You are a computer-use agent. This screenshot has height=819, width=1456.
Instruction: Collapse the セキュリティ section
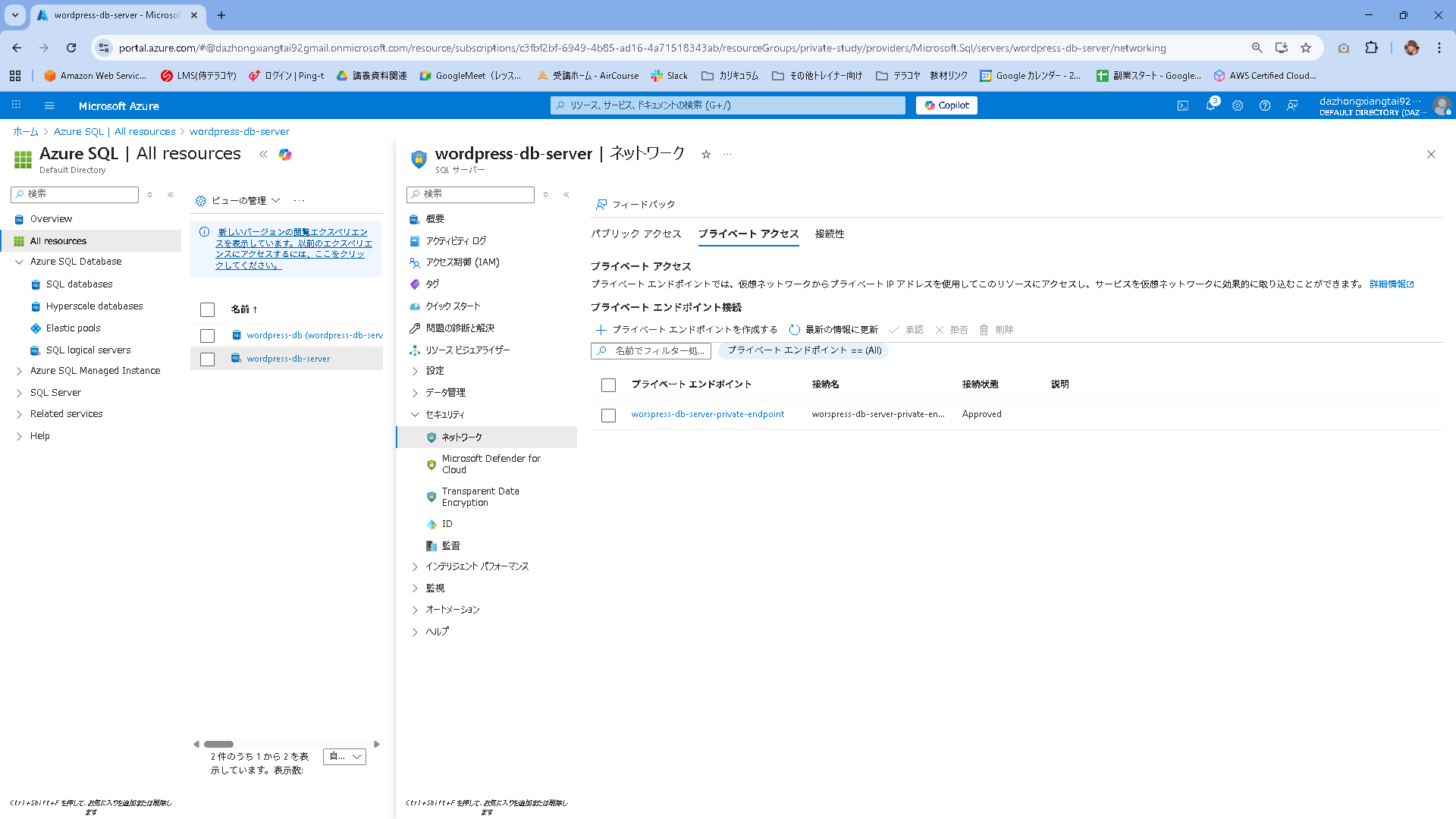click(x=415, y=415)
